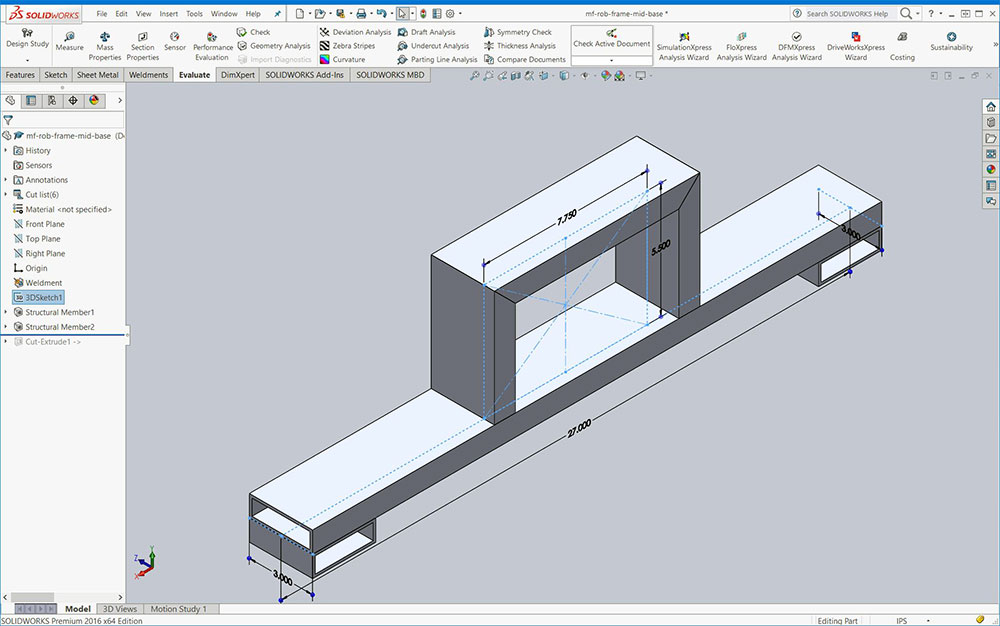The width and height of the screenshot is (1000, 626).
Task: Toggle Draft Analysis
Action: tap(432, 32)
